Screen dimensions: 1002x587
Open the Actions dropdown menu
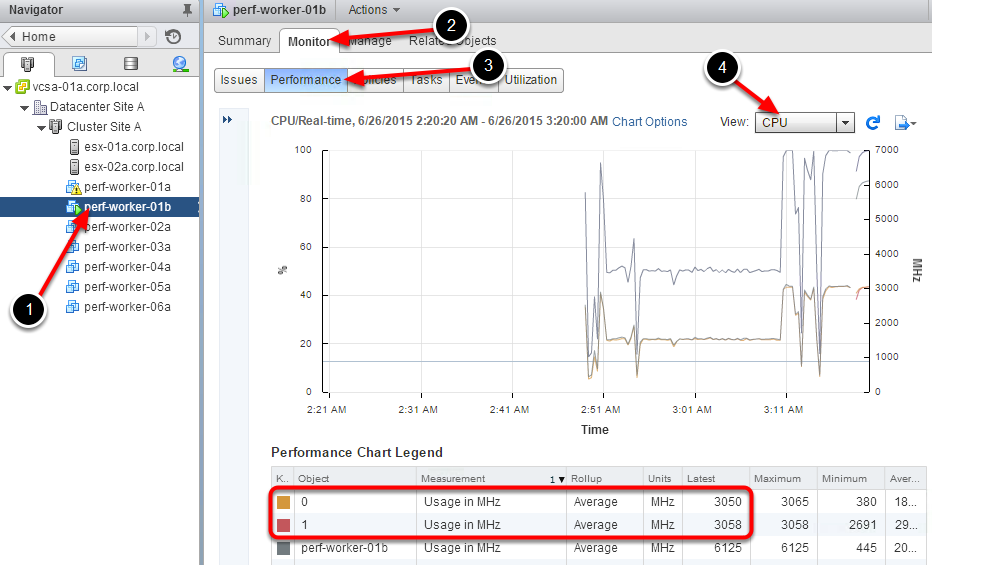coord(374,10)
